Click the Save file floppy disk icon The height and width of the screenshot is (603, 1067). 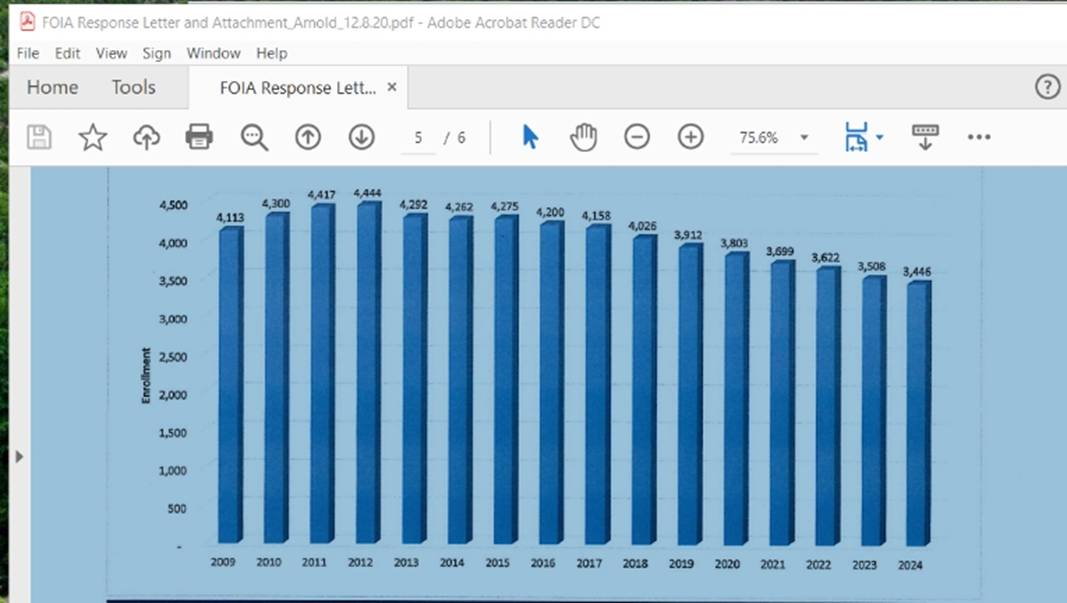click(x=39, y=137)
